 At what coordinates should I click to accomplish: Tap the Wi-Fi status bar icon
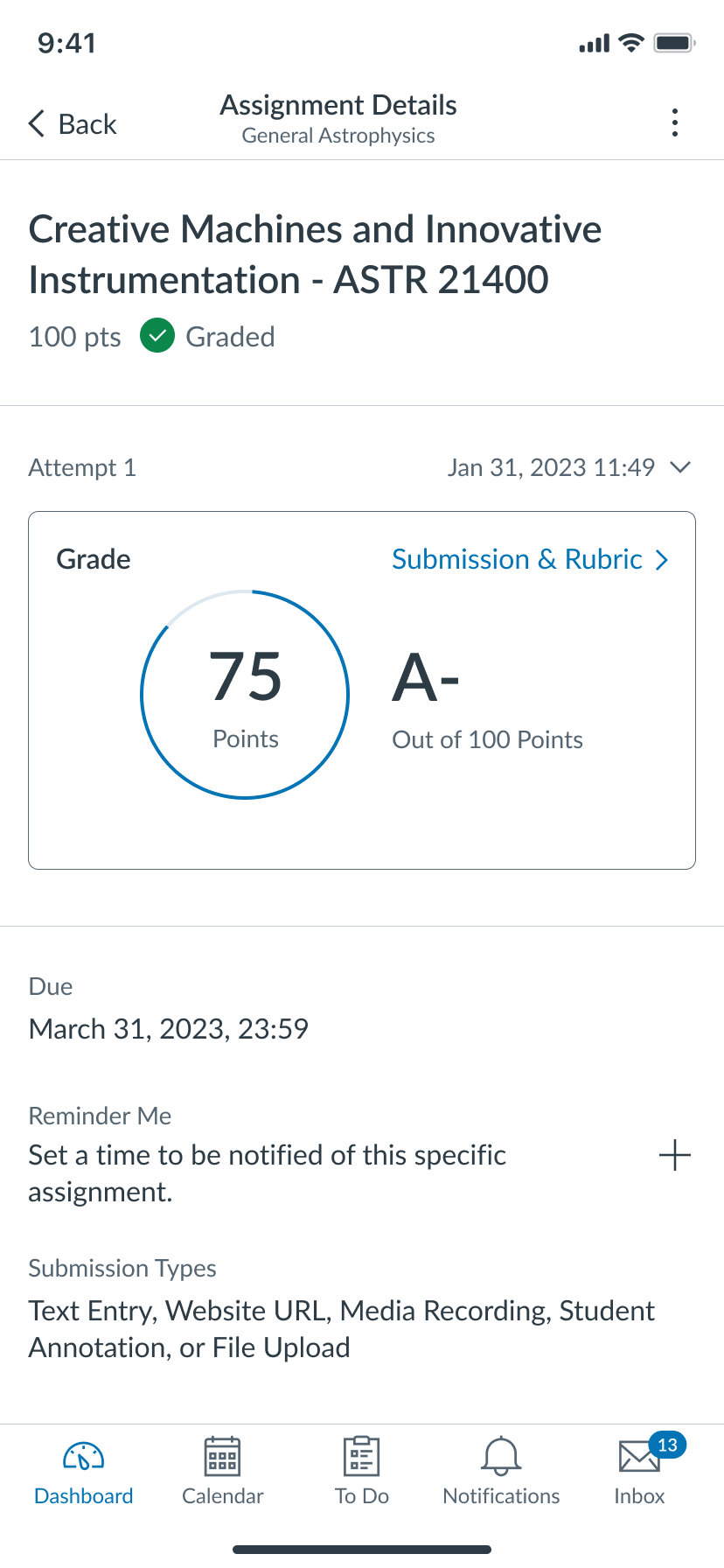pos(630,43)
